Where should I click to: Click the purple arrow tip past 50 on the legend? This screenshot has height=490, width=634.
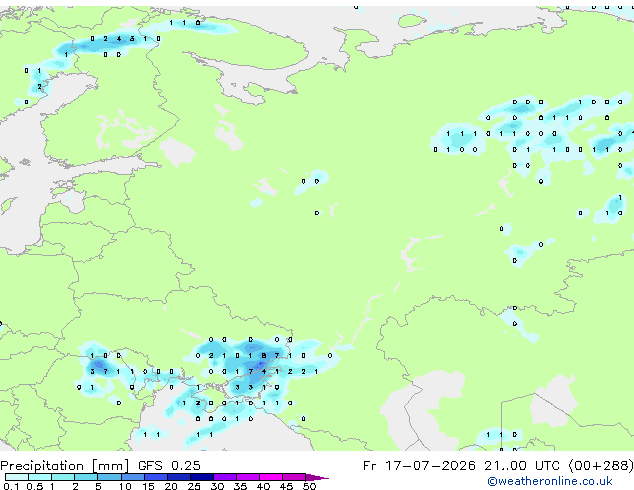click(x=317, y=477)
